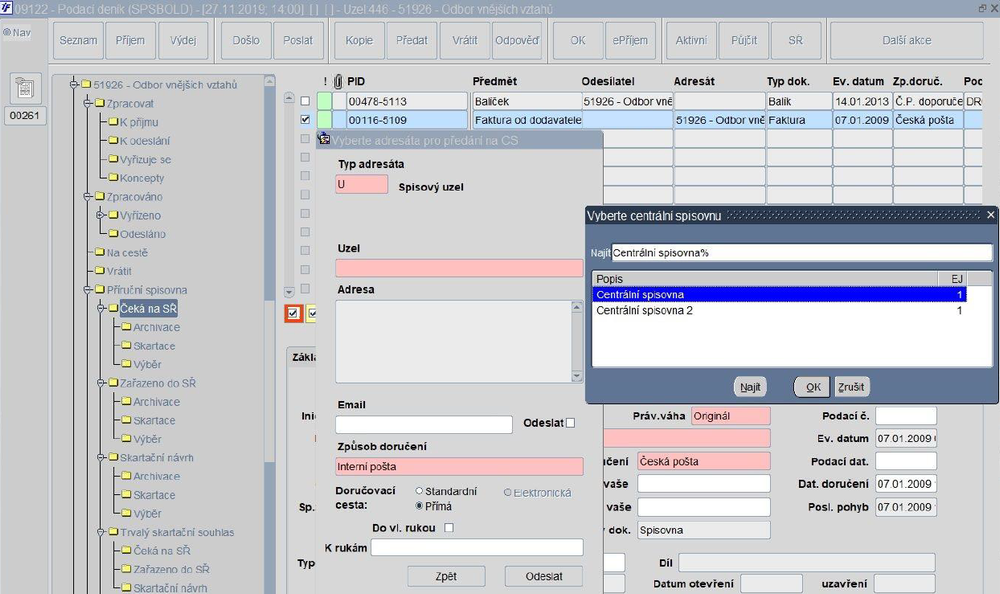Click the Způsob doručení Interní pošta field

[459, 466]
